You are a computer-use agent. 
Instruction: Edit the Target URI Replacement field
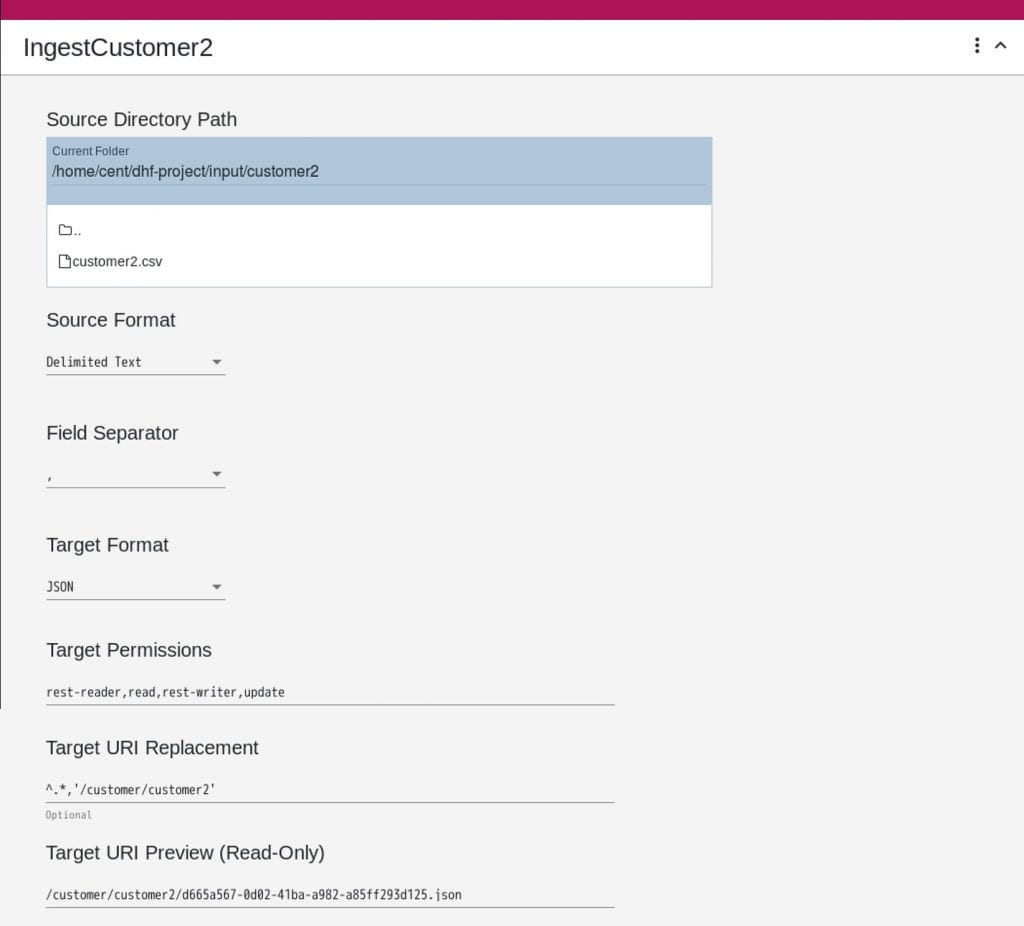[x=330, y=790]
